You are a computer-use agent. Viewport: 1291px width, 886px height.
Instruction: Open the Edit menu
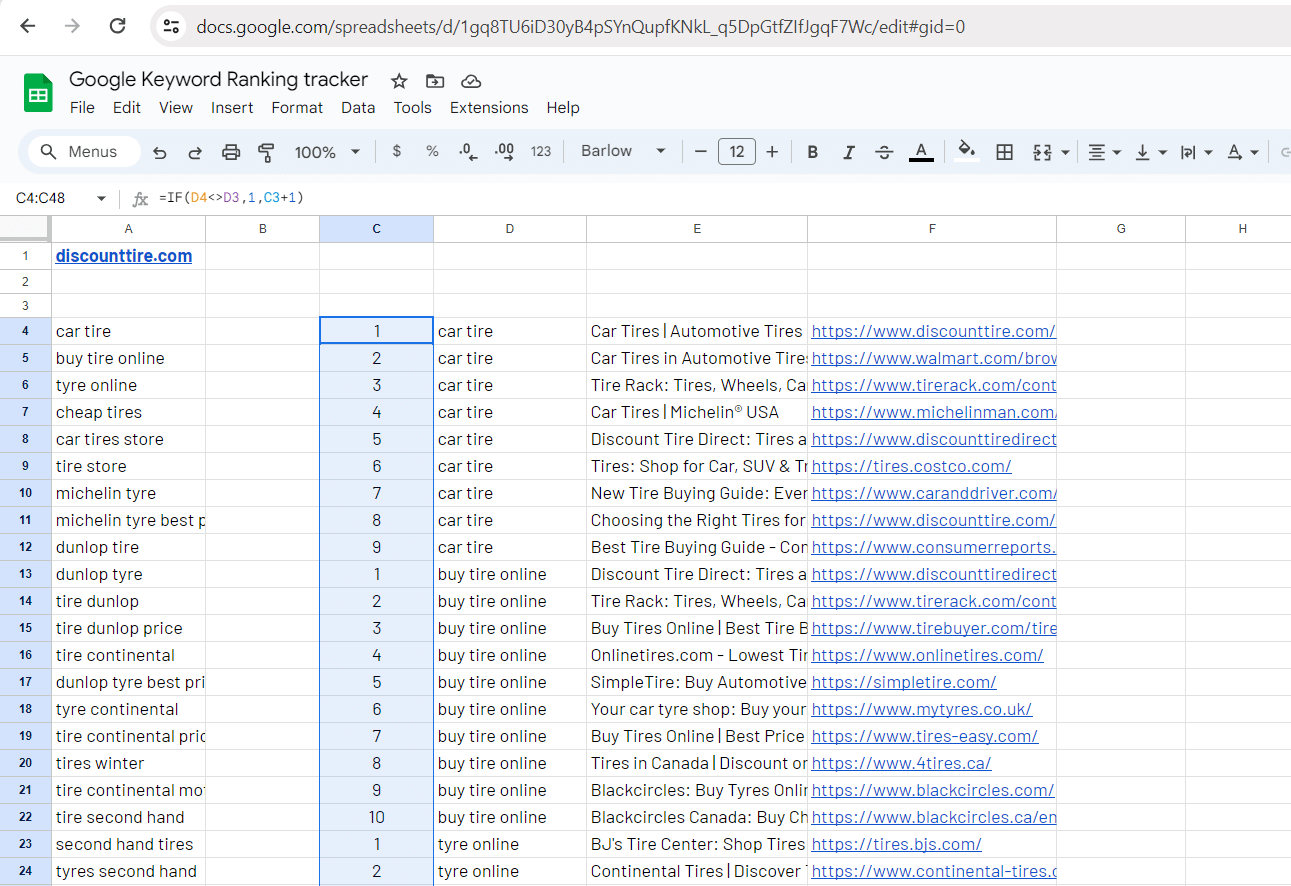click(127, 108)
